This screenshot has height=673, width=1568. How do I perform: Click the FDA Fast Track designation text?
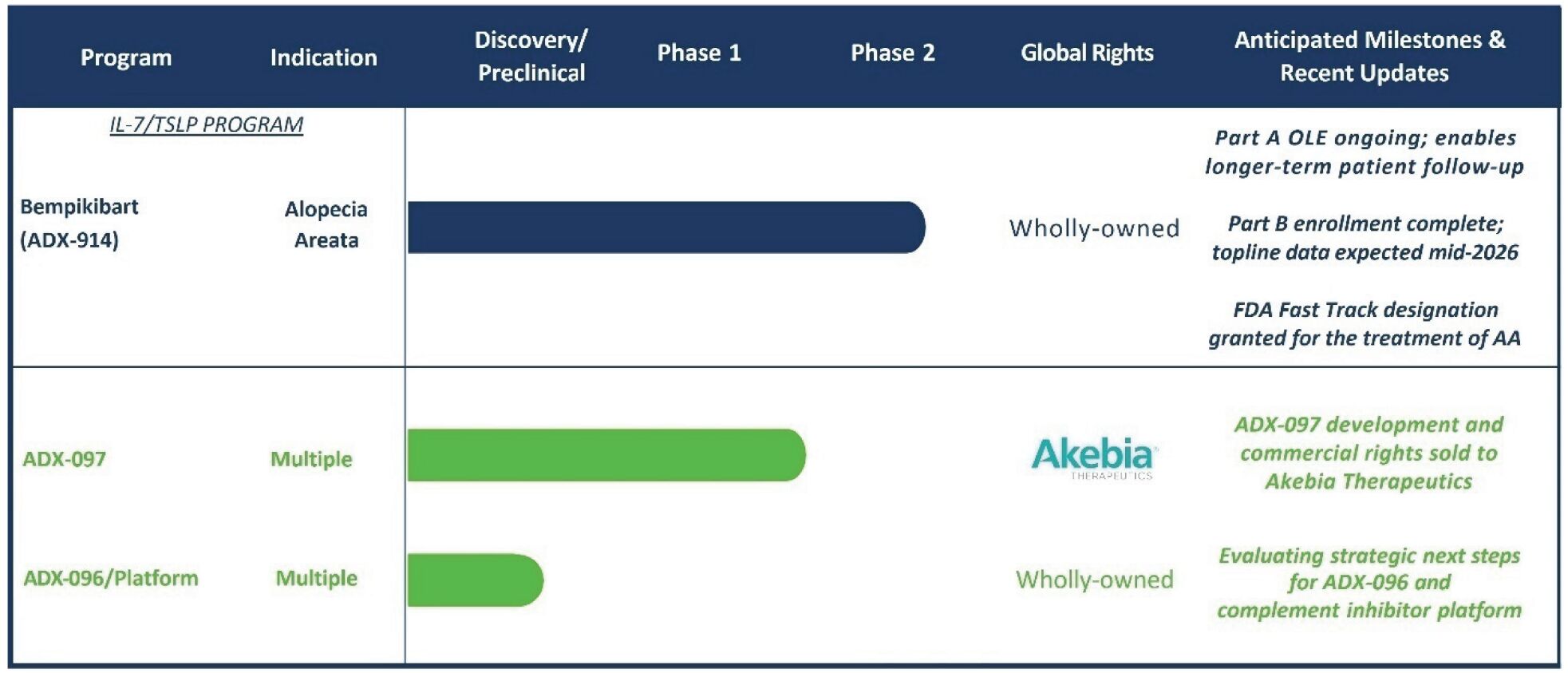(x=1365, y=323)
